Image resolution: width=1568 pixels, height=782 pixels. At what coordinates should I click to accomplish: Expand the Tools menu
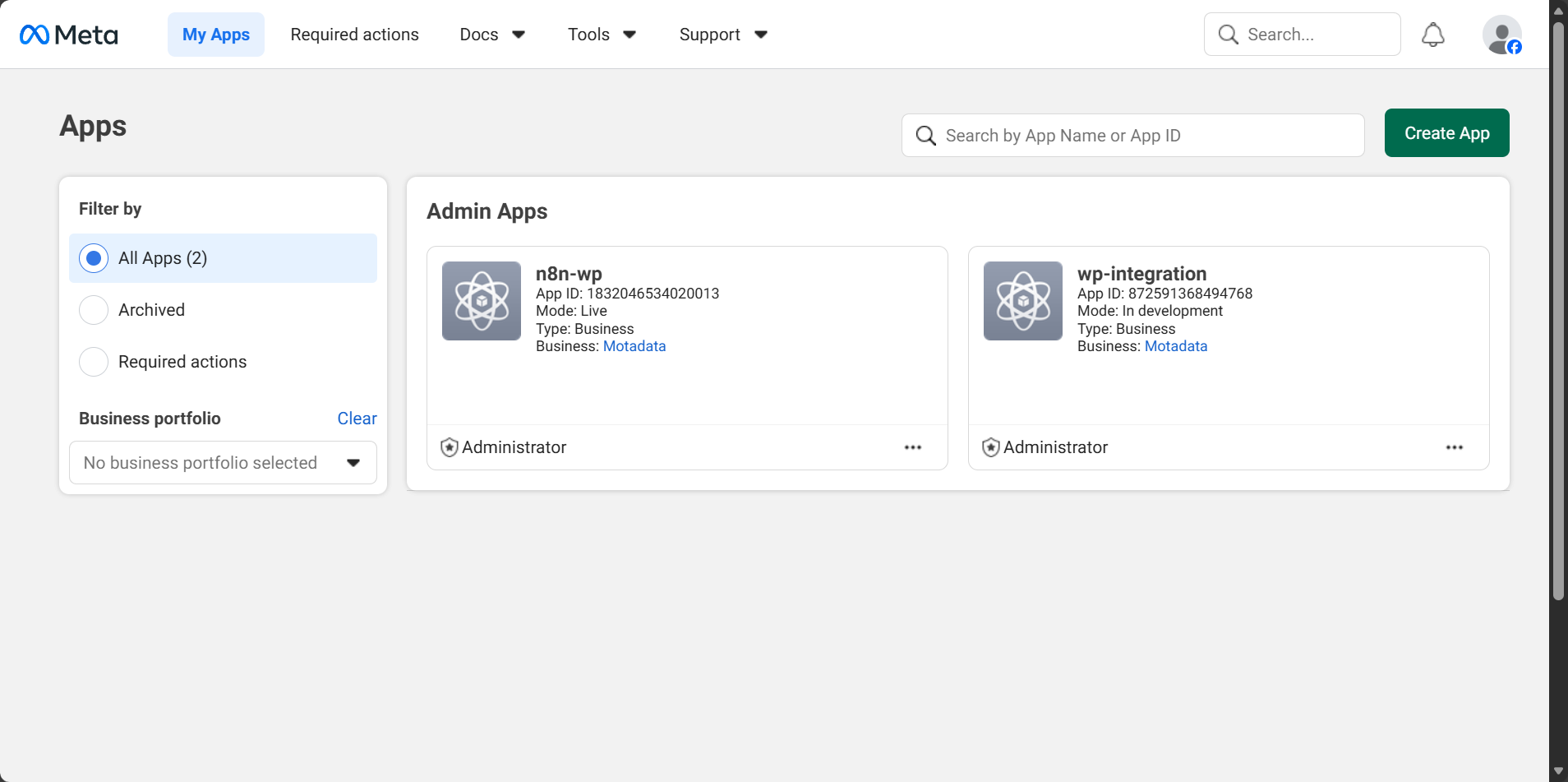(x=602, y=35)
